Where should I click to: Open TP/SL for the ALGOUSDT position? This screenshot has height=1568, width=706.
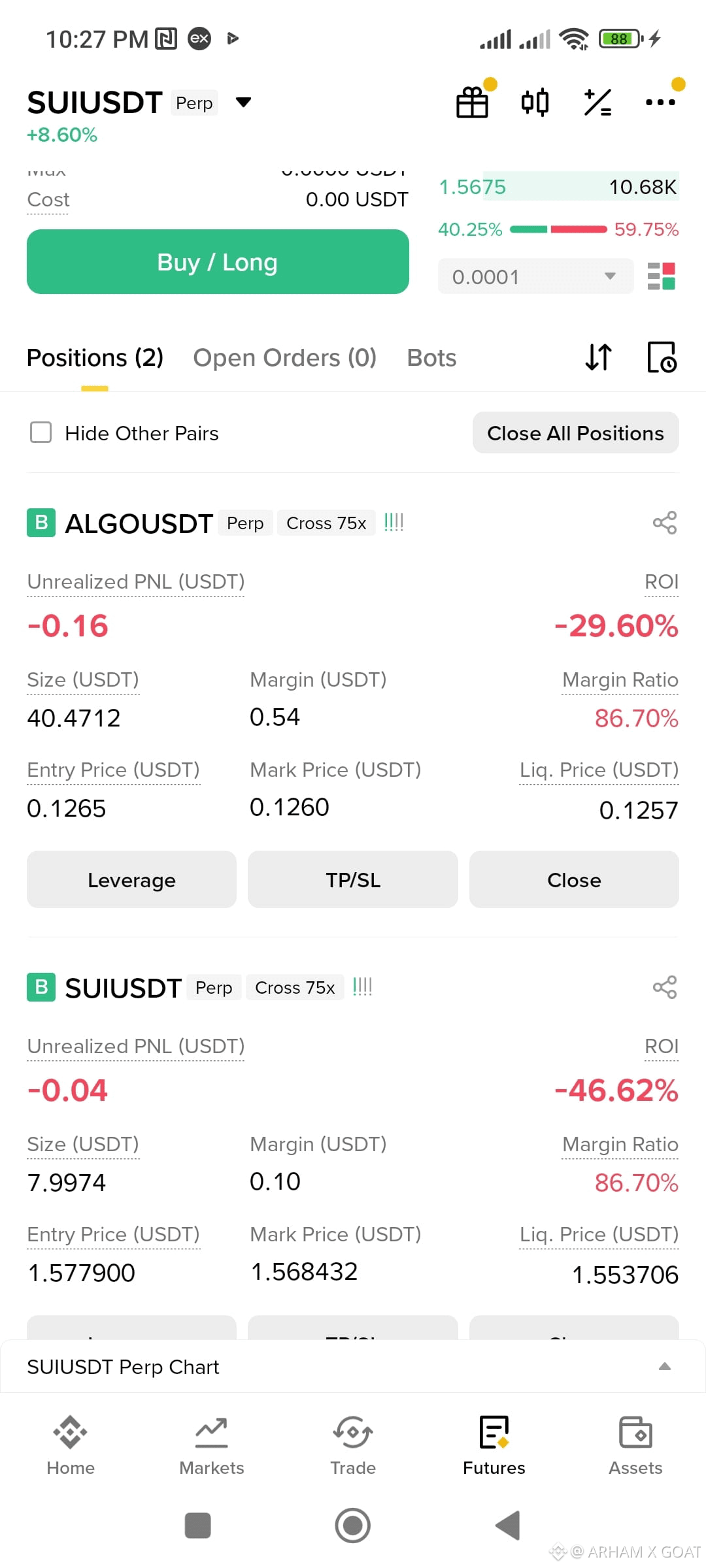click(x=353, y=879)
